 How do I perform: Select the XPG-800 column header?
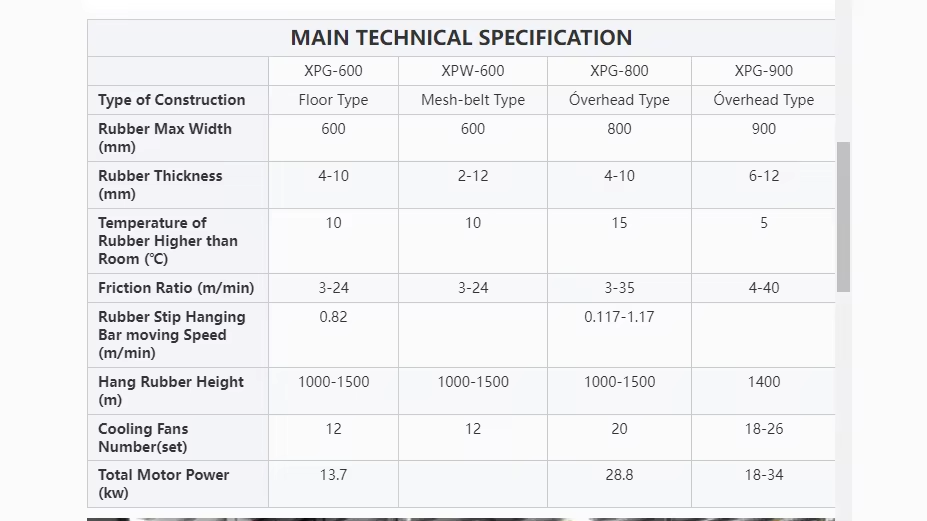(x=619, y=71)
